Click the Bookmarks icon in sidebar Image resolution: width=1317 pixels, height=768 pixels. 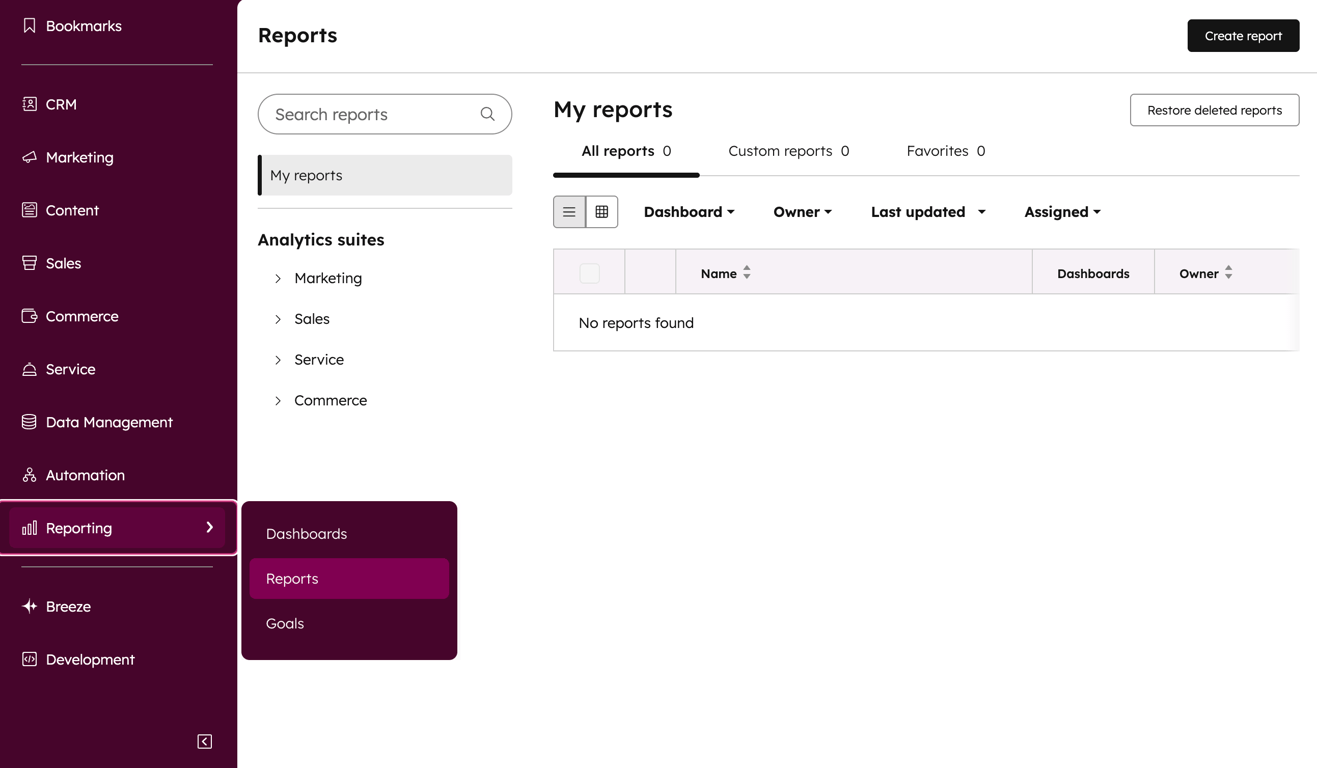29,26
